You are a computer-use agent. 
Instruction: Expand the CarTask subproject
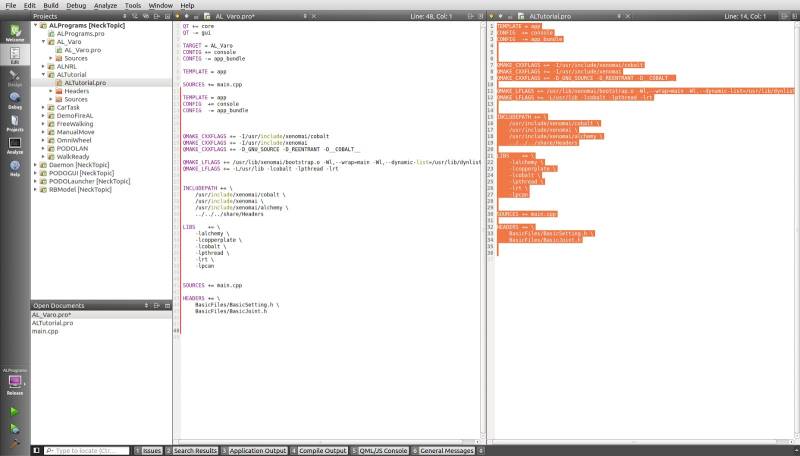coord(43,108)
